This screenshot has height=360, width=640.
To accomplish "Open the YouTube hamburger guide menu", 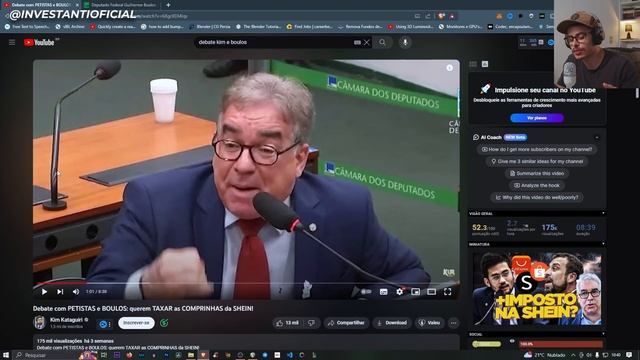I will point(12,42).
